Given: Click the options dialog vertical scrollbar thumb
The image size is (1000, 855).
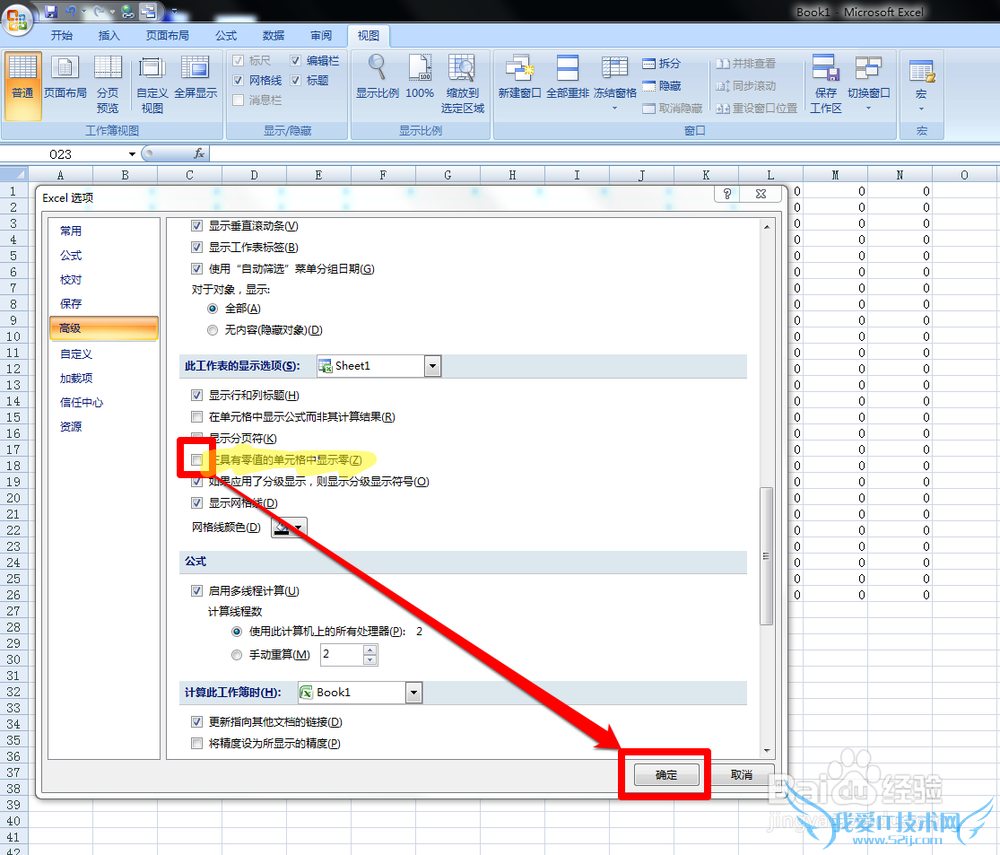Looking at the screenshot, I should coord(767,556).
